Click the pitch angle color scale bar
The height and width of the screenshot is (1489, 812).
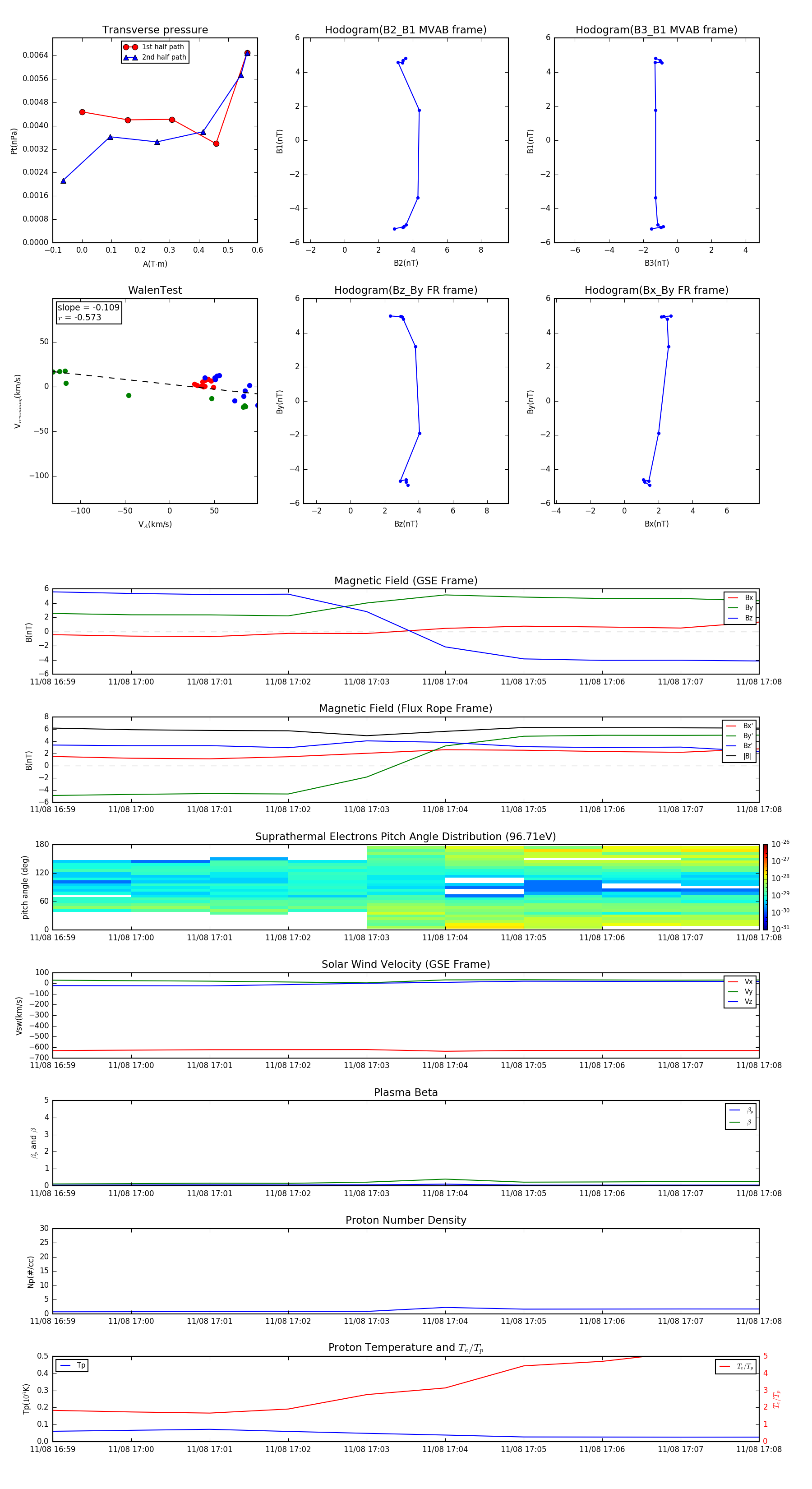[x=765, y=887]
